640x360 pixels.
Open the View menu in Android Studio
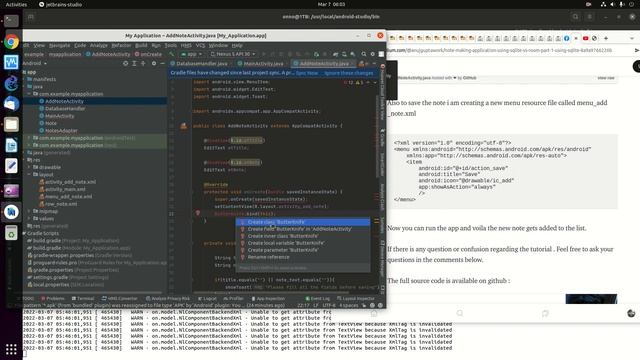point(39,45)
